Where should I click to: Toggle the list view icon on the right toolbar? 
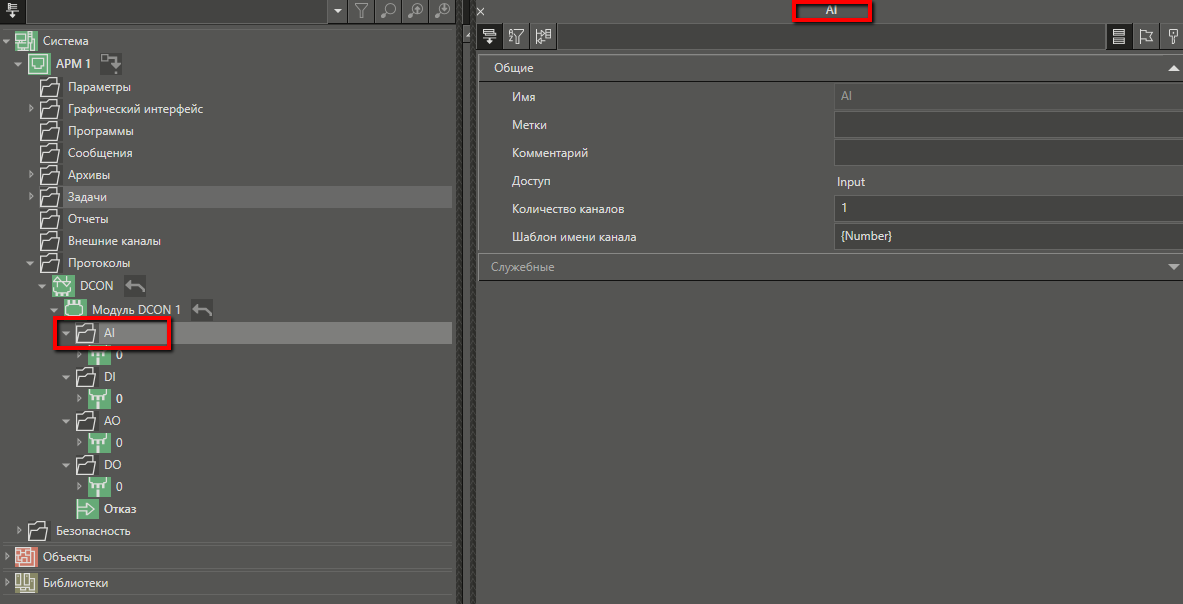pyautogui.click(x=1119, y=36)
